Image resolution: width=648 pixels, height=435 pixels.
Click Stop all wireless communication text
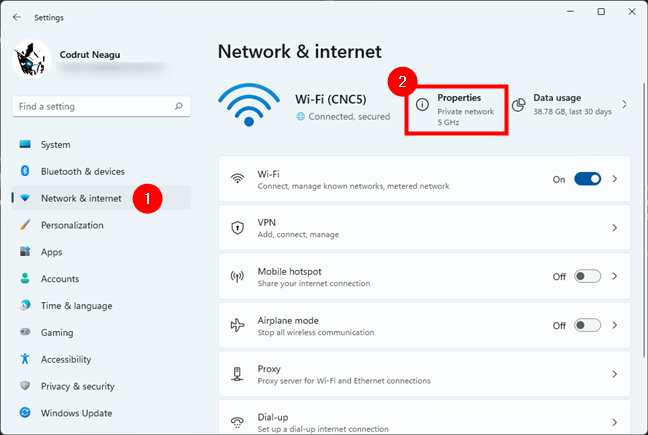pos(316,333)
